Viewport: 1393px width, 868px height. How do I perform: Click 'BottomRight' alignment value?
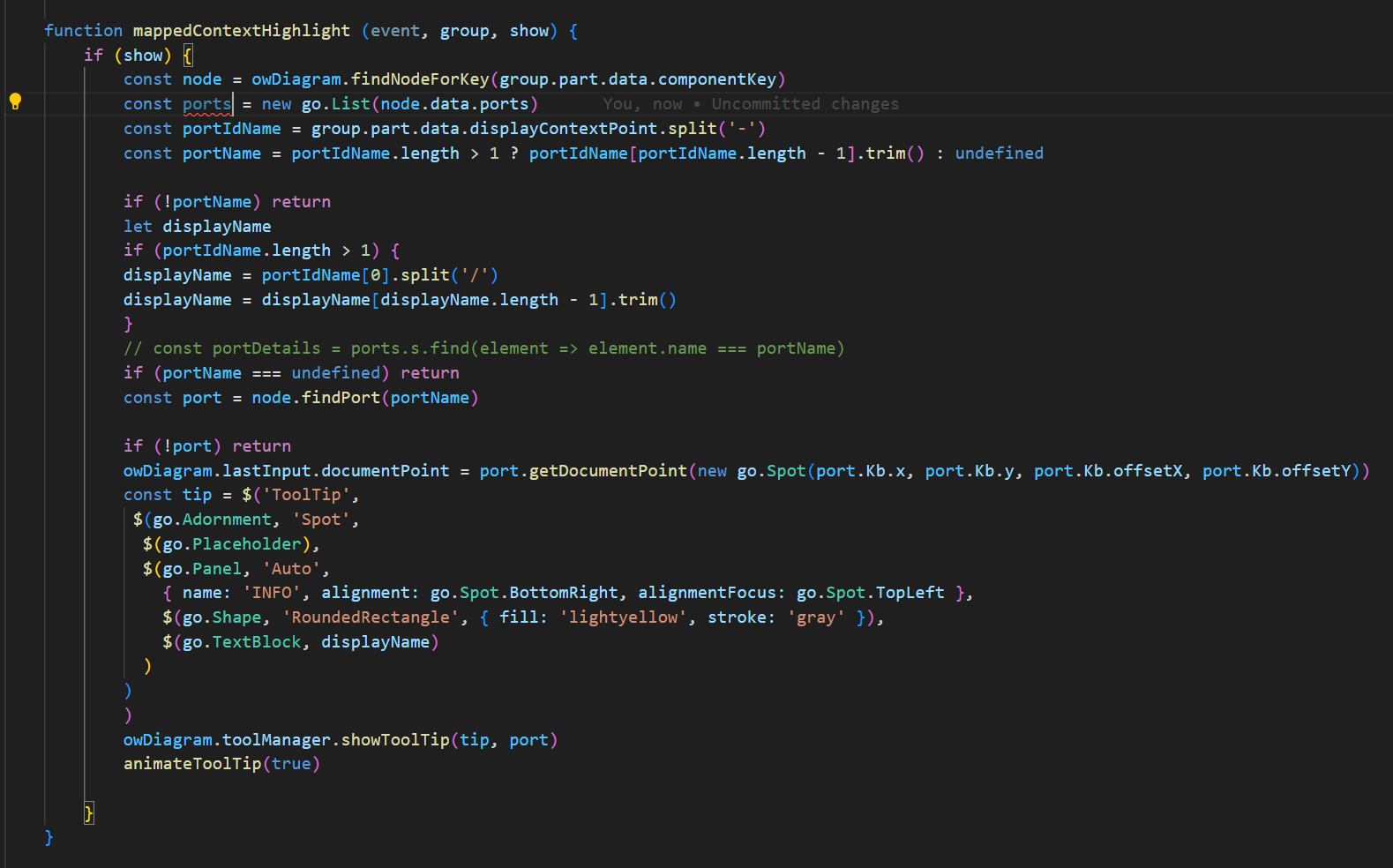tap(564, 593)
